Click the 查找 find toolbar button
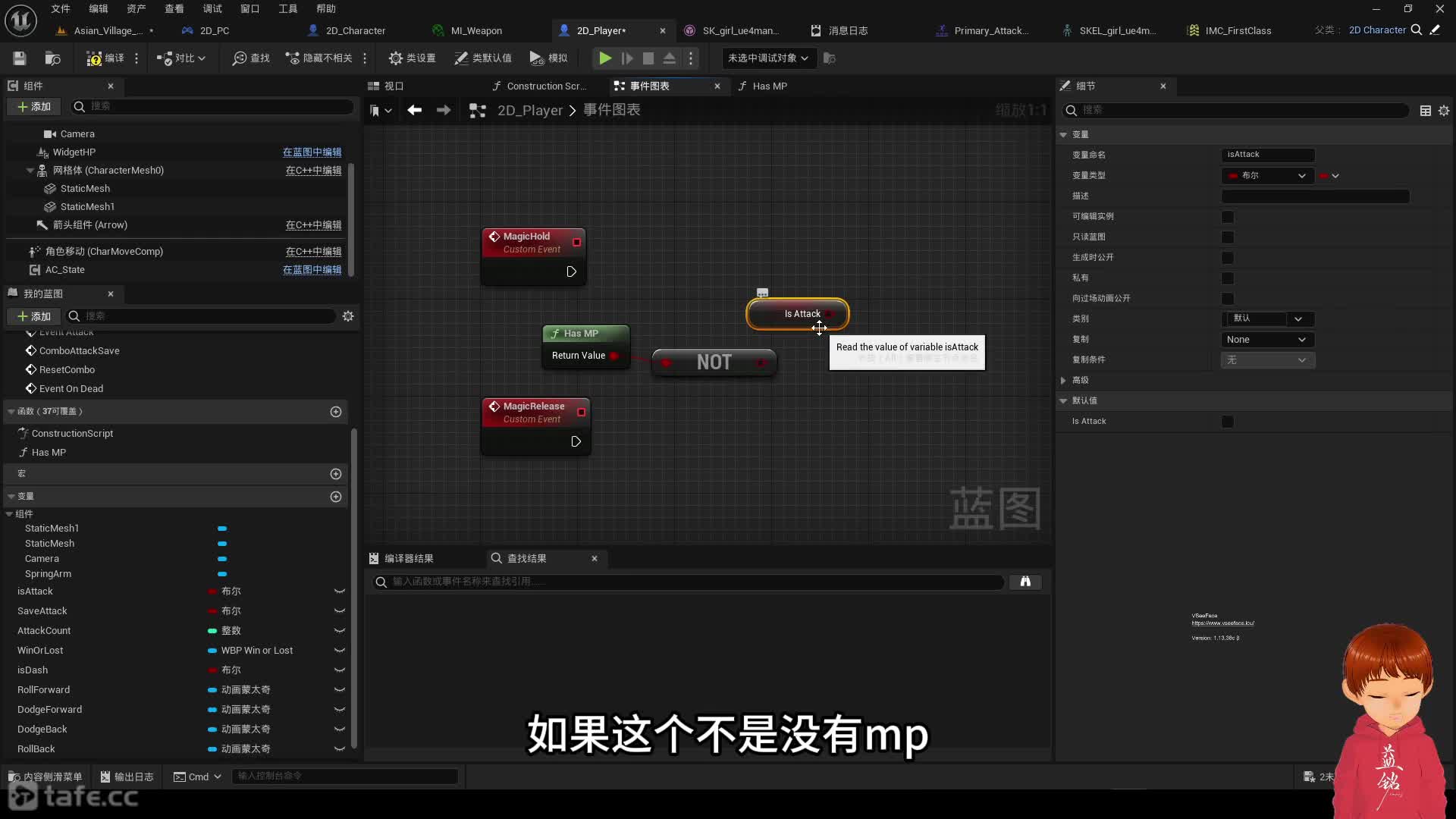 252,58
